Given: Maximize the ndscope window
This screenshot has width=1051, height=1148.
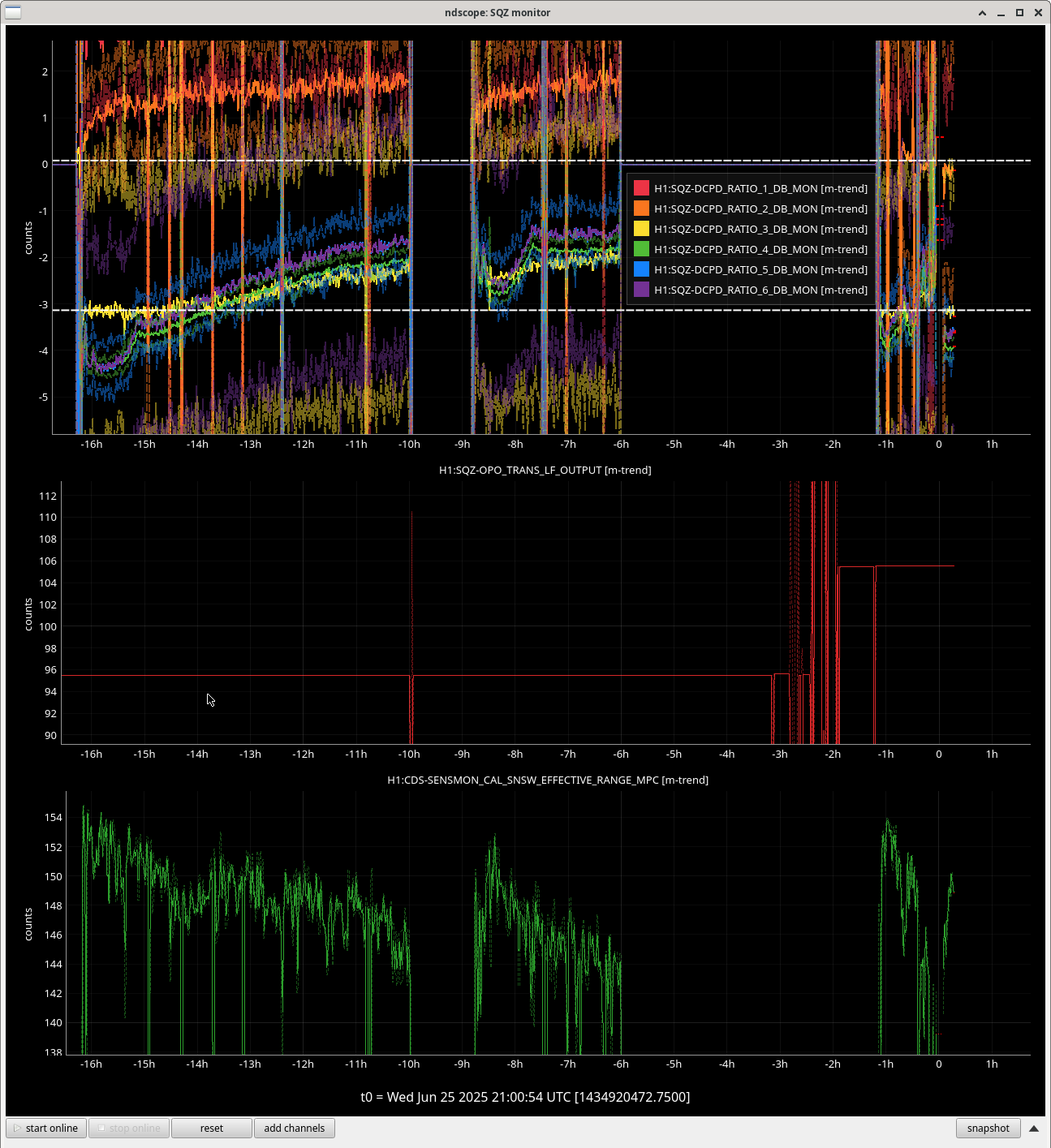Looking at the screenshot, I should click(1019, 13).
